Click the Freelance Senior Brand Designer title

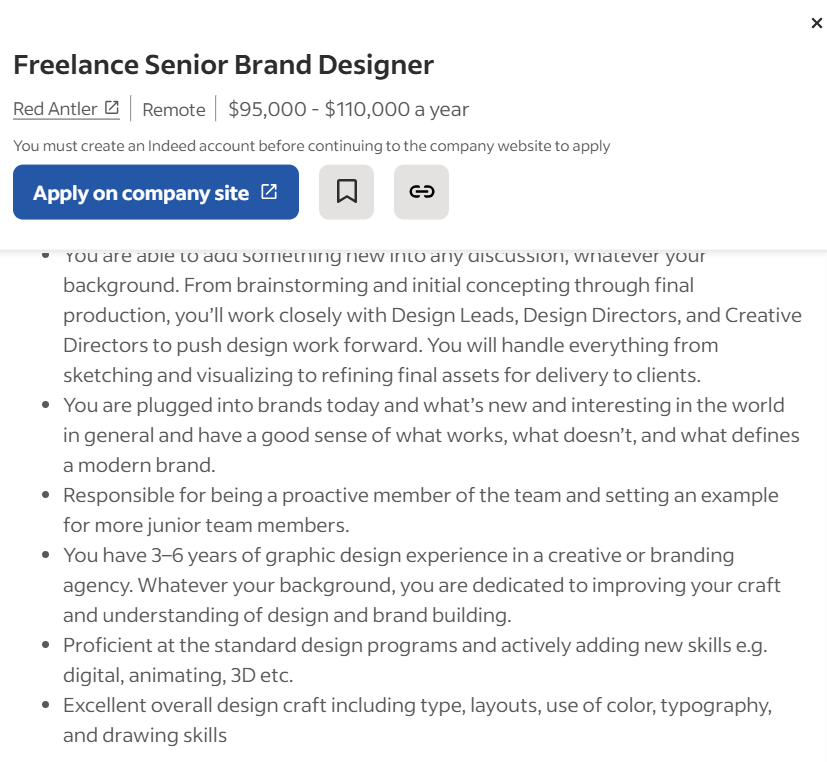[223, 66]
